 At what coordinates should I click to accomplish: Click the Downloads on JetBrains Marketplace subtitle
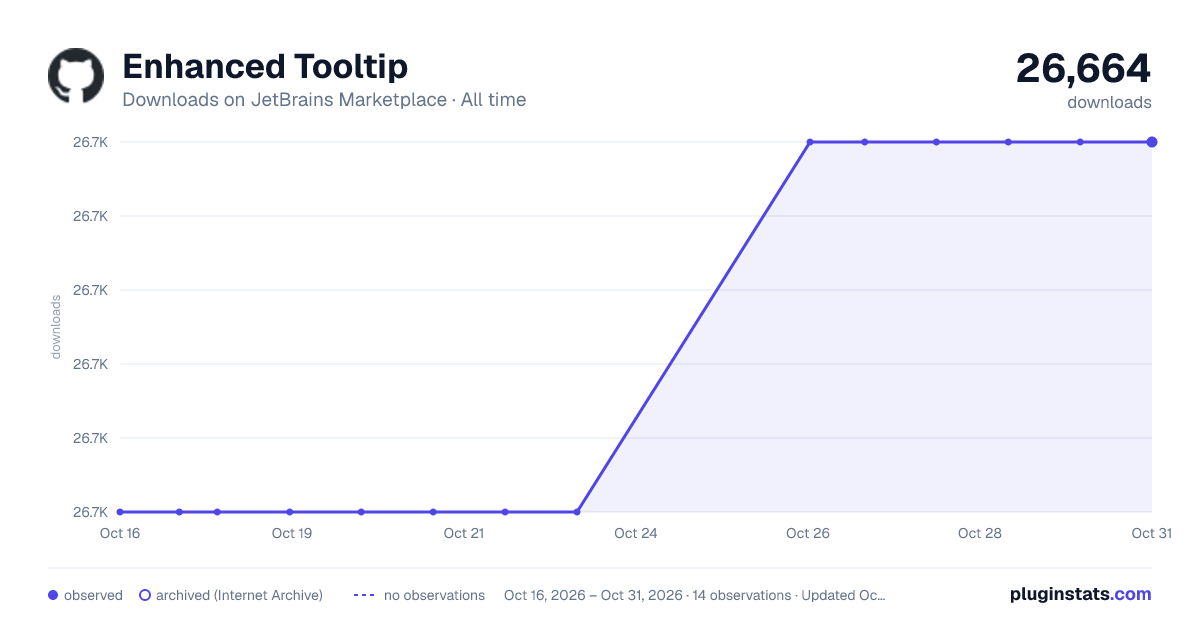click(324, 100)
